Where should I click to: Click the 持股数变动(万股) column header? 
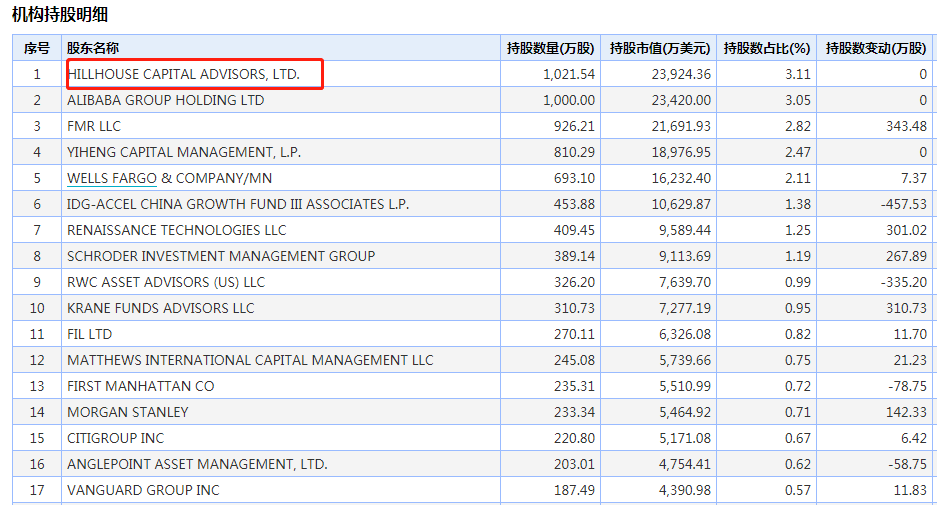pos(876,48)
